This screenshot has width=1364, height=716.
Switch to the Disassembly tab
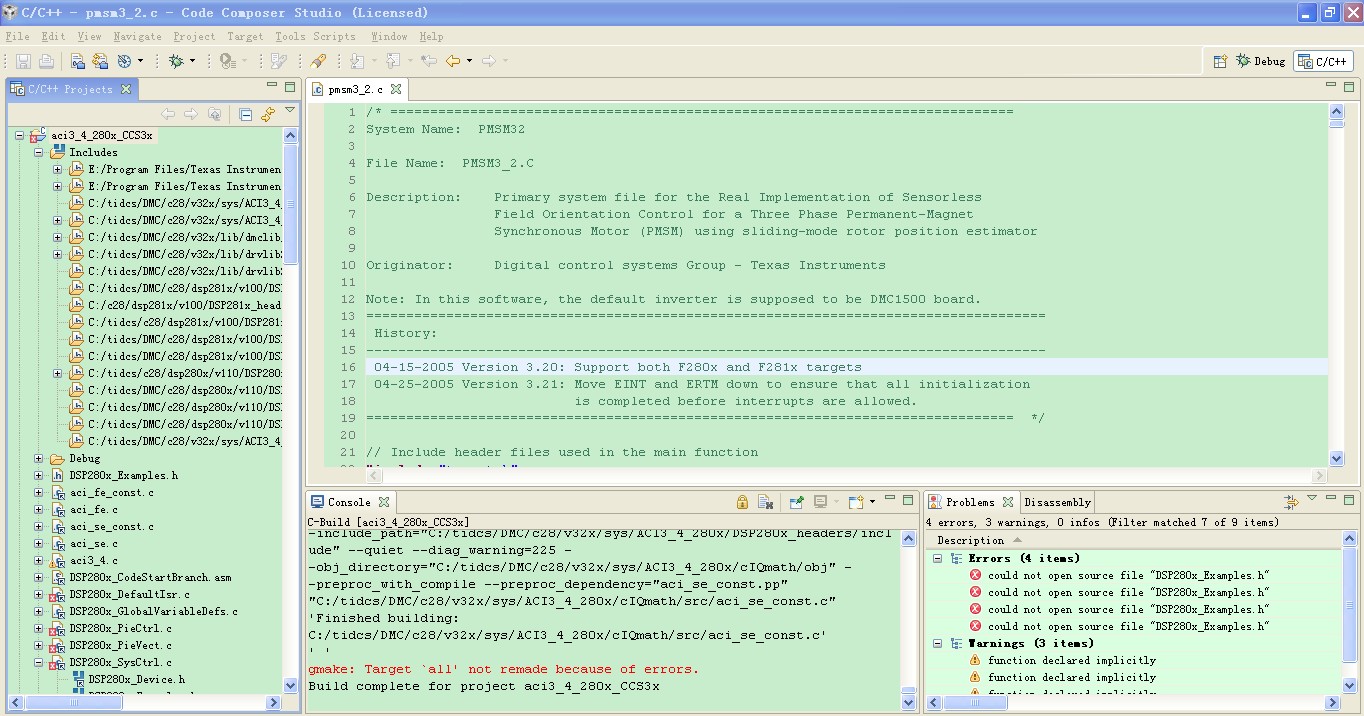point(1057,502)
